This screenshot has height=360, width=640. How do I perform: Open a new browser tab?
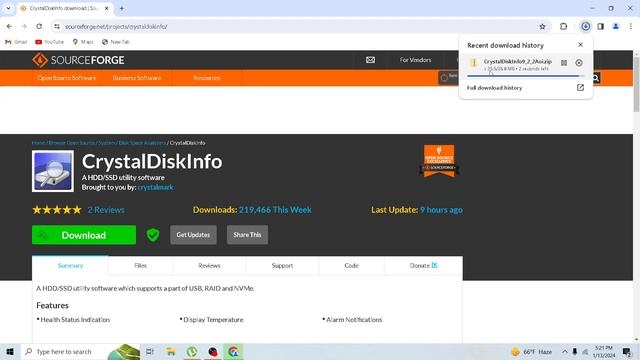(x=122, y=8)
